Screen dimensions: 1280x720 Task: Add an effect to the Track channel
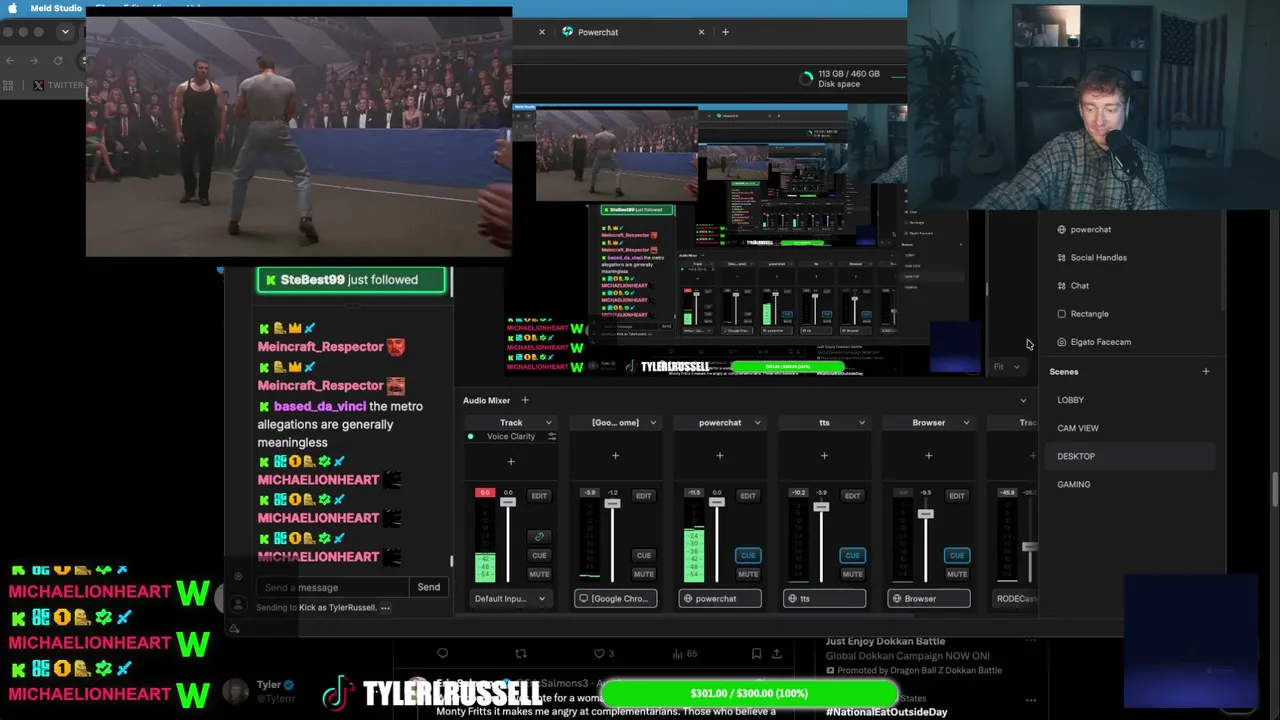coord(511,461)
